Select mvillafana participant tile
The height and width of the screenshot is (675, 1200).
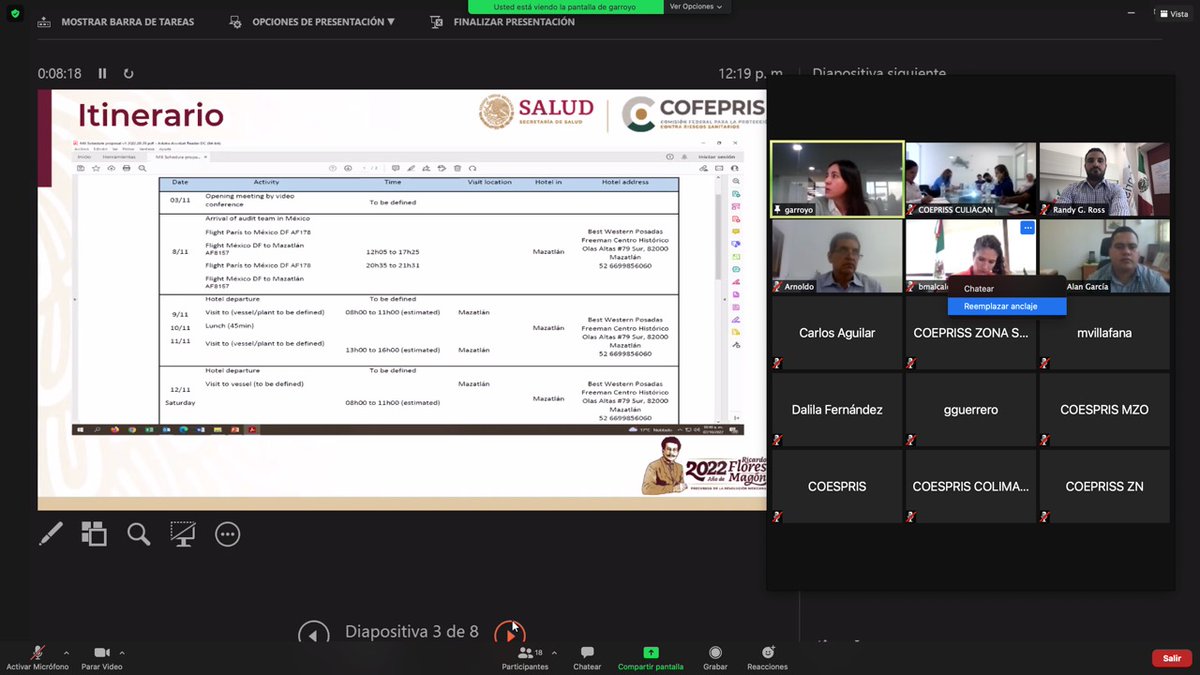(x=1104, y=333)
